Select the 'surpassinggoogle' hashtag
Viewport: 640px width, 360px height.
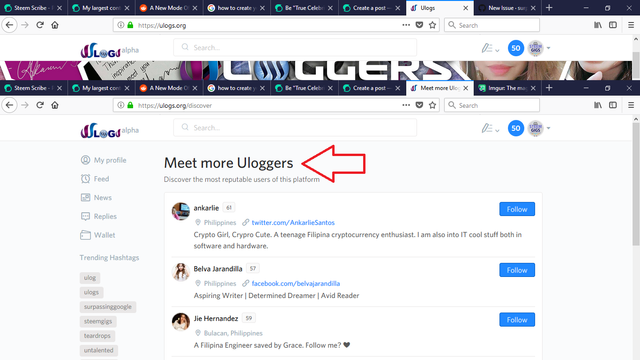pyautogui.click(x=108, y=307)
